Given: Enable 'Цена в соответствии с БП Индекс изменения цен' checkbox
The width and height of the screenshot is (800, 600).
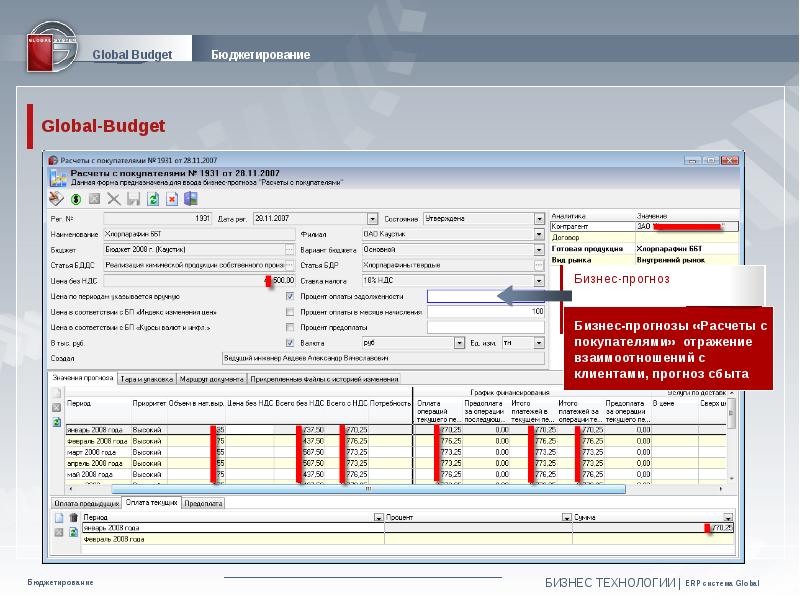Looking at the screenshot, I should pyautogui.click(x=290, y=312).
